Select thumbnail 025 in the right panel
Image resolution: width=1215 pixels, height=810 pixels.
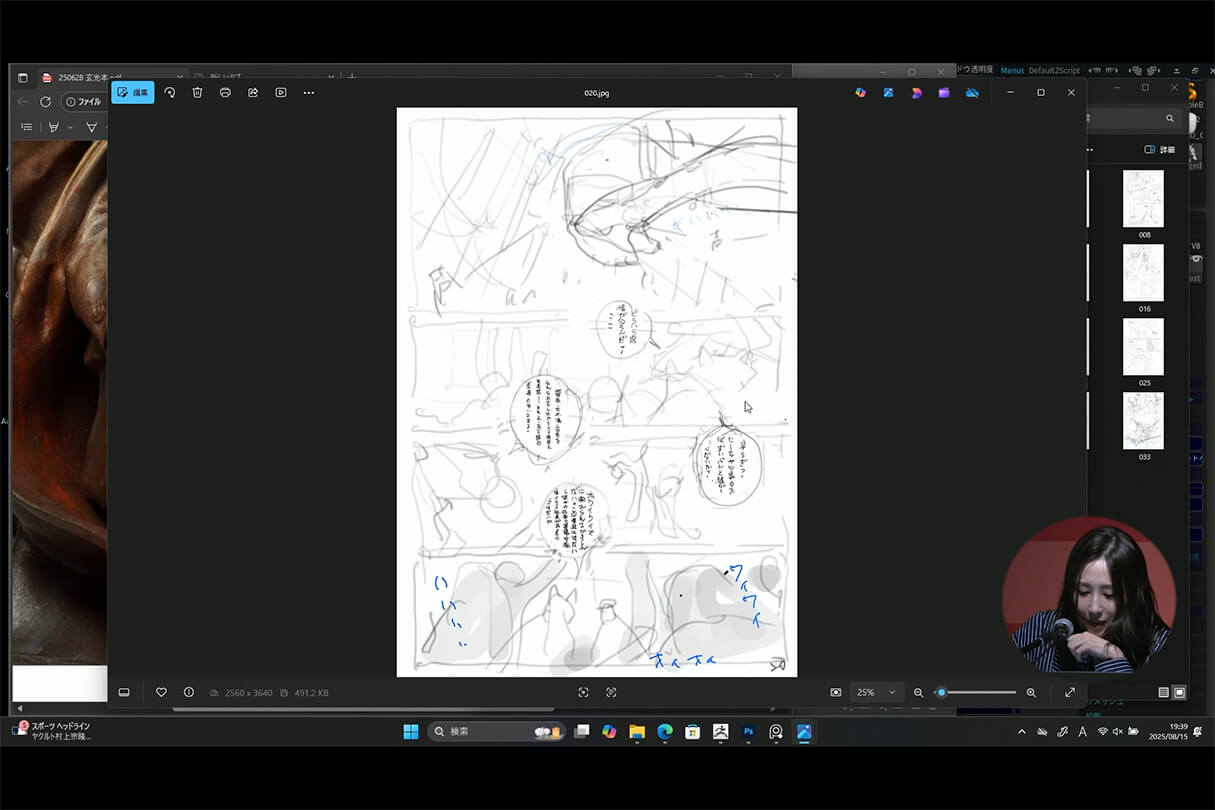1143,347
